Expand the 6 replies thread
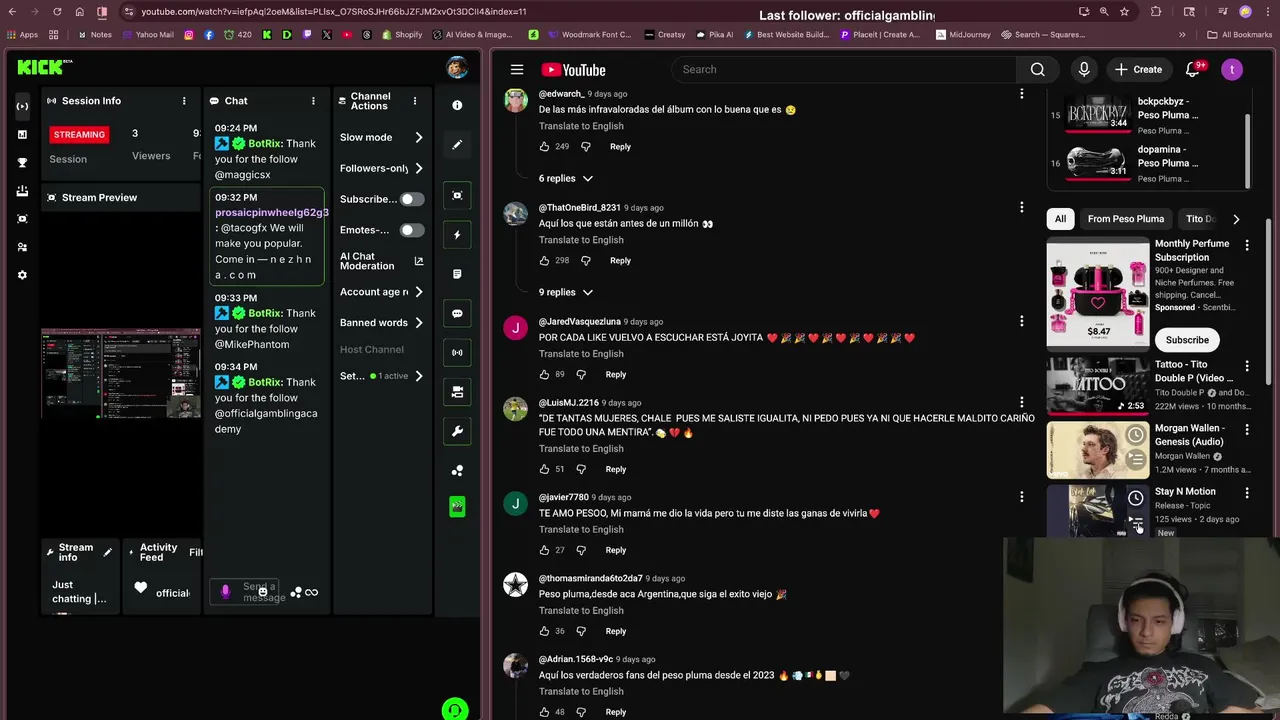Viewport: 1280px width, 720px height. pos(566,178)
